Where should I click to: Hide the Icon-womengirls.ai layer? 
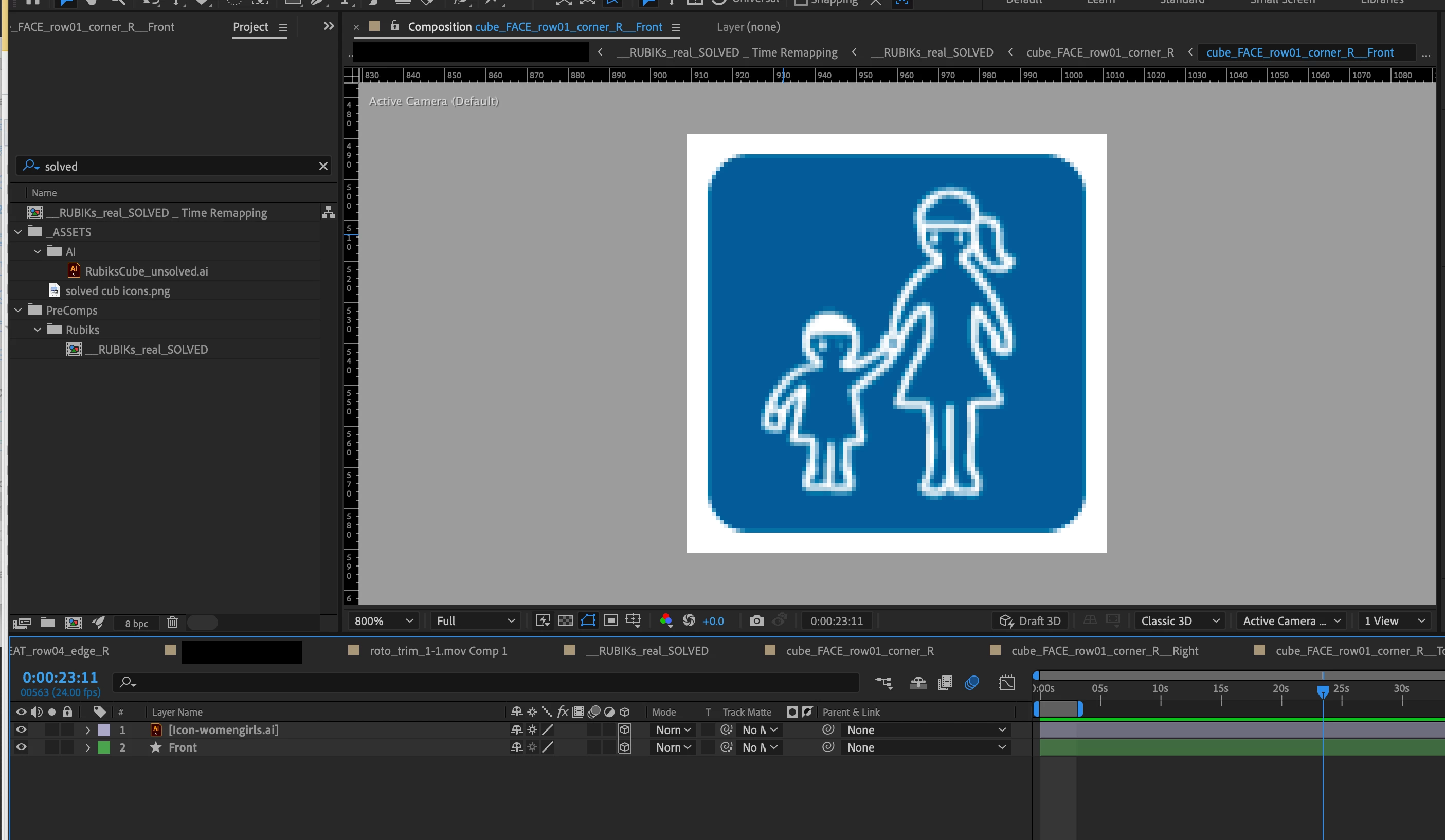21,730
